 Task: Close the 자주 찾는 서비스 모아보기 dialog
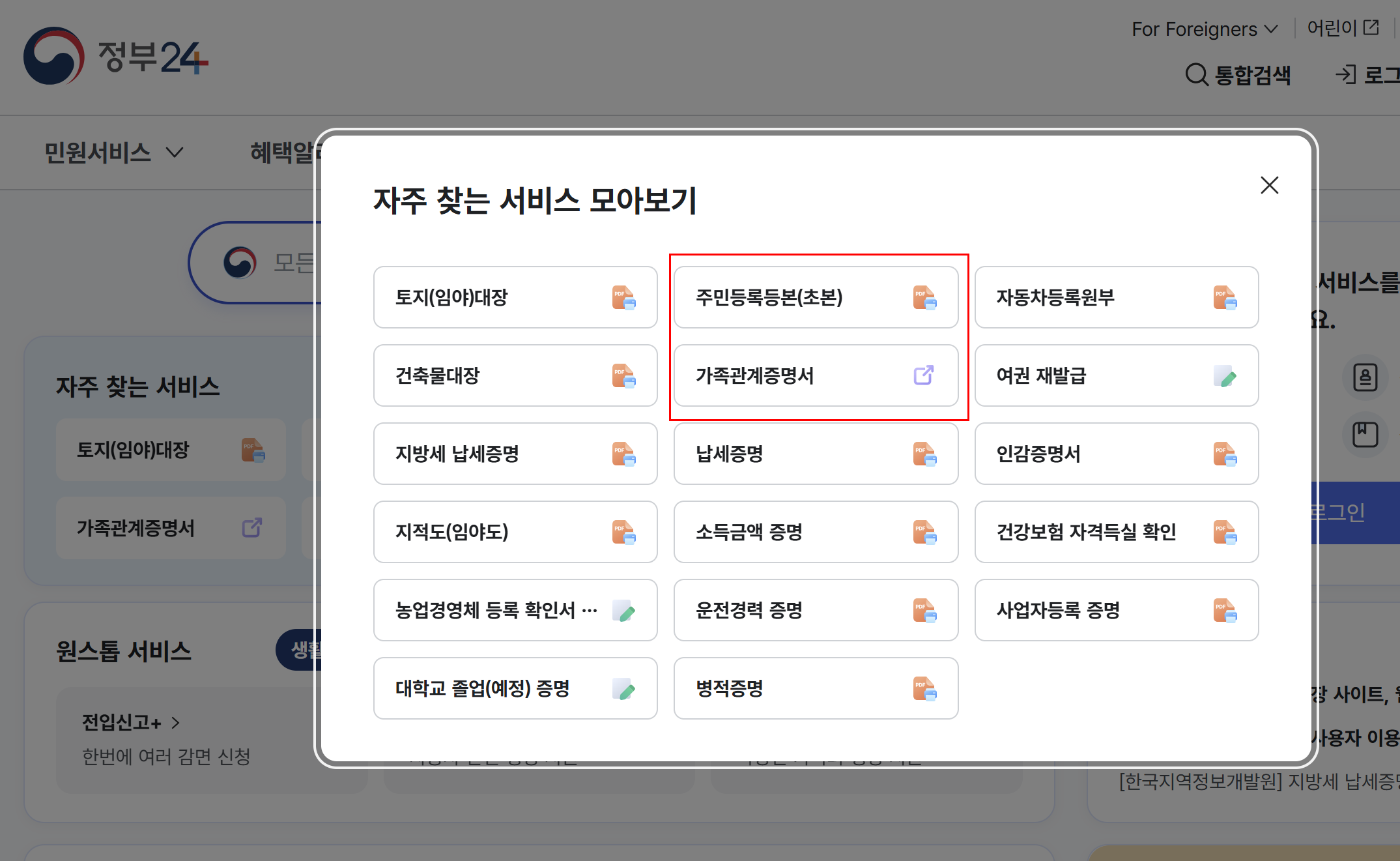1269,185
